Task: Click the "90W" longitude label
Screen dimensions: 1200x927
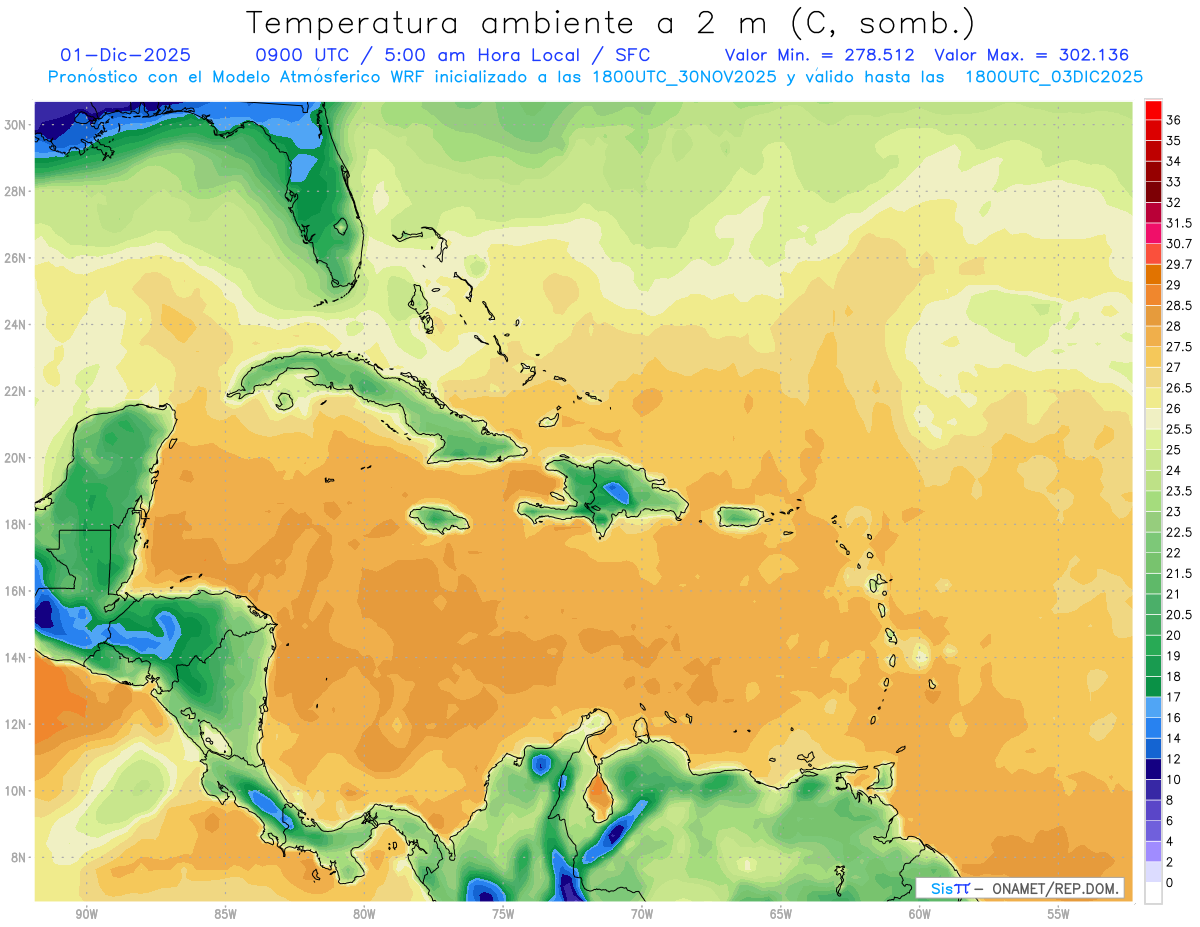Action: pos(86,914)
